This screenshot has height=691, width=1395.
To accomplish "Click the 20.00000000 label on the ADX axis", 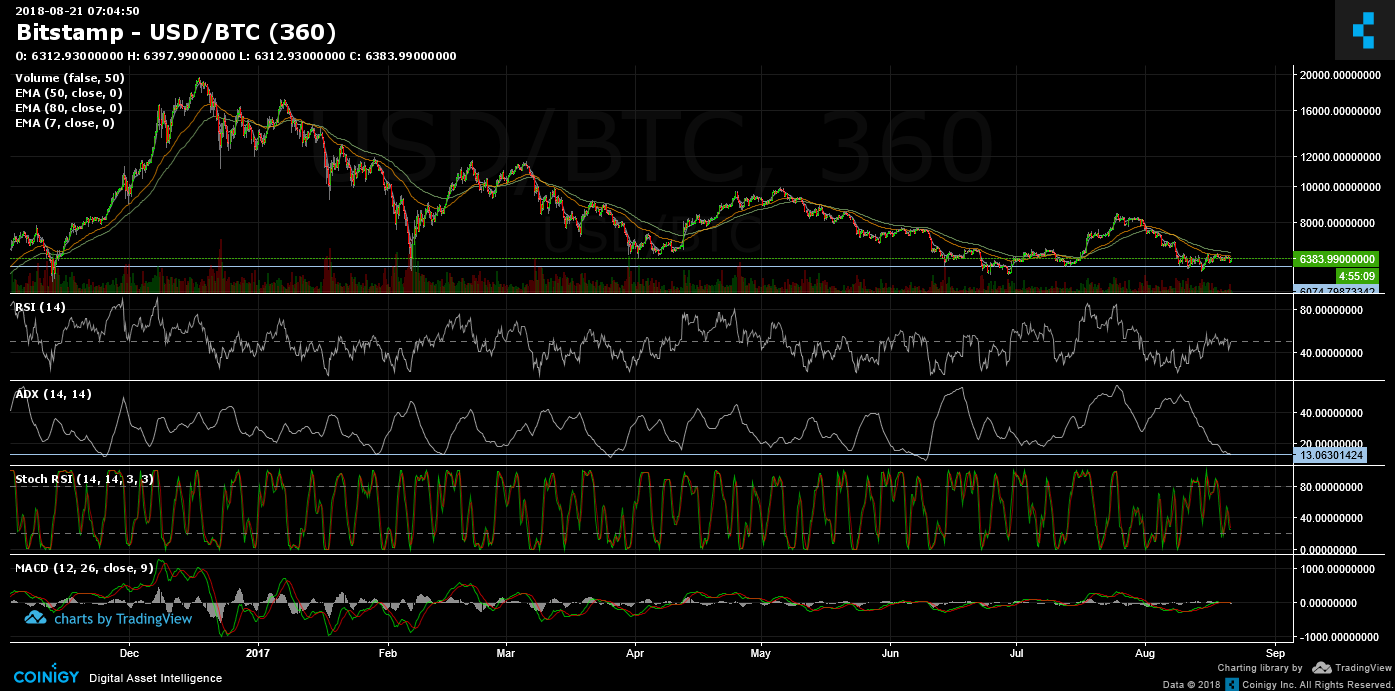I will (x=1331, y=444).
